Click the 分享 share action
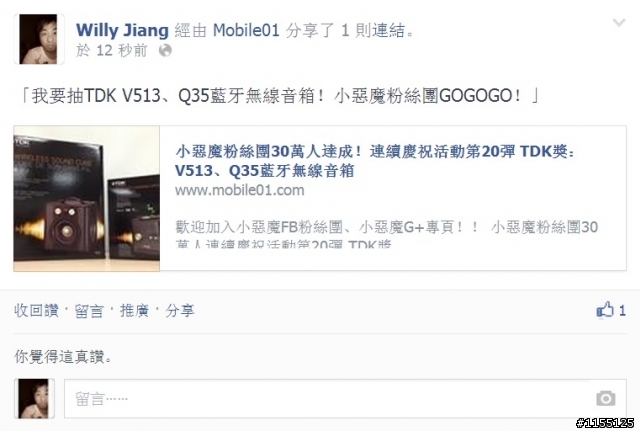 (x=180, y=311)
